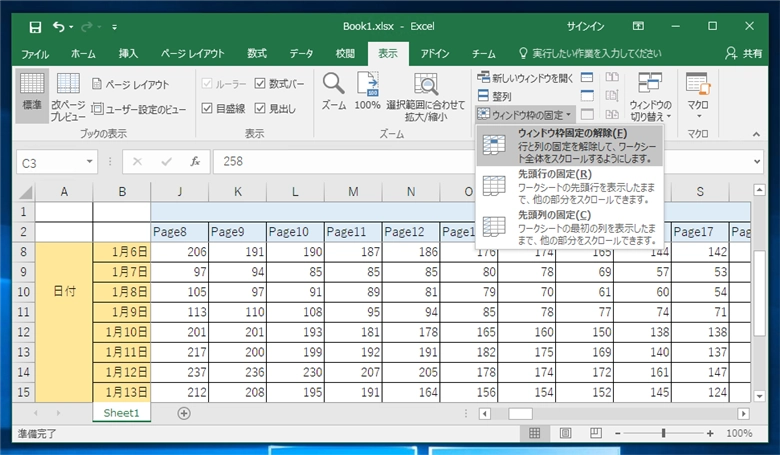The height and width of the screenshot is (455, 780).
Task: Click the zoom out minus button
Action: coord(617,434)
